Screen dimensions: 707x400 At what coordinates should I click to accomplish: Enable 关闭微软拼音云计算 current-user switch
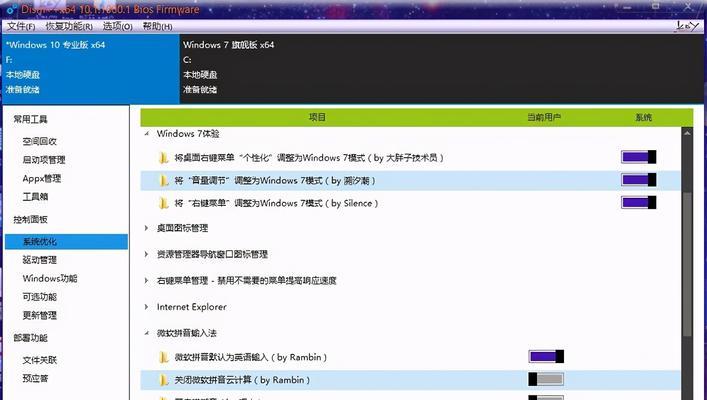[x=546, y=379]
